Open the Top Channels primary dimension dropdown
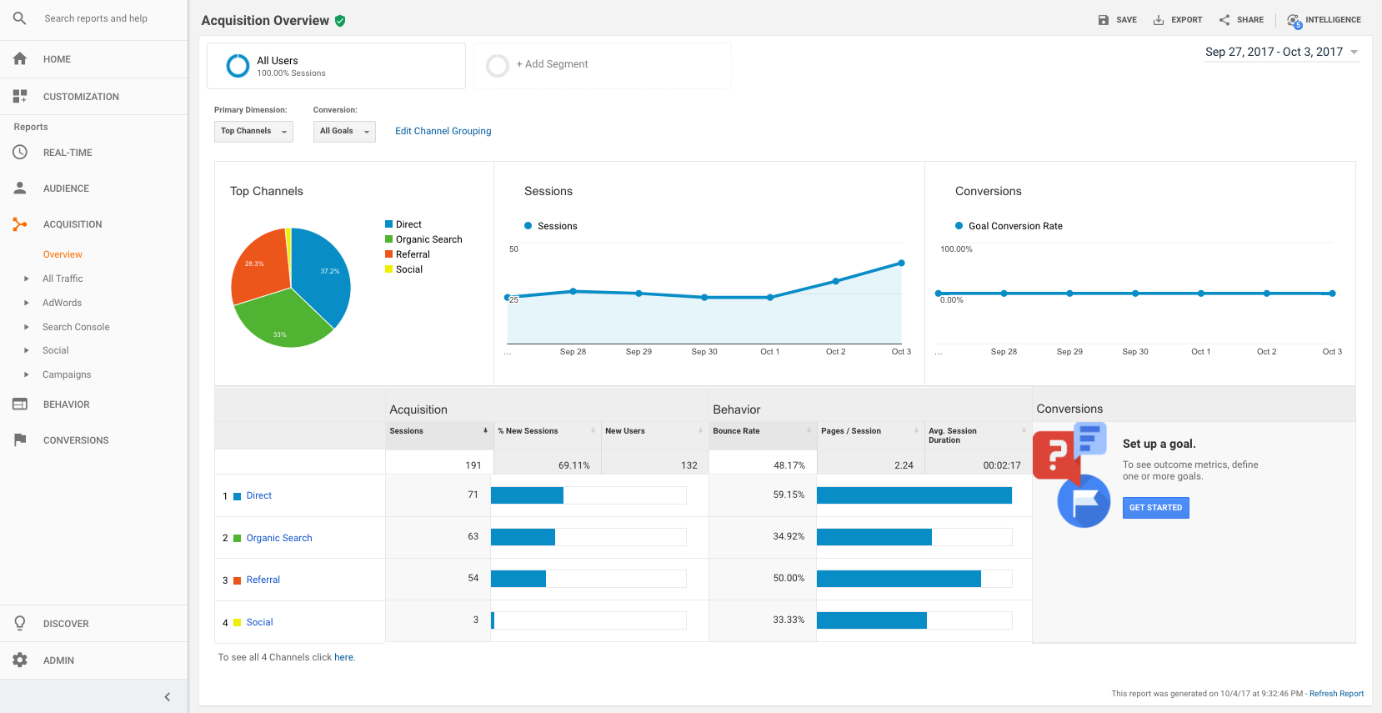Viewport: 1382px width, 713px height. [254, 131]
